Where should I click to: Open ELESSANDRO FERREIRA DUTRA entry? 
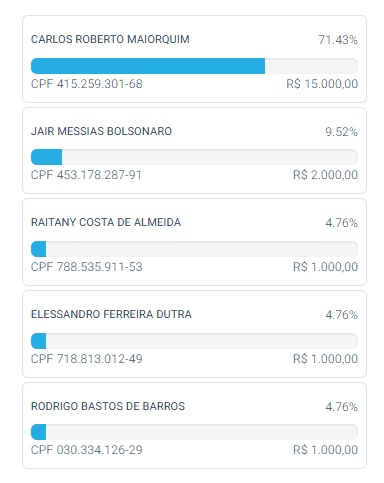click(x=194, y=334)
